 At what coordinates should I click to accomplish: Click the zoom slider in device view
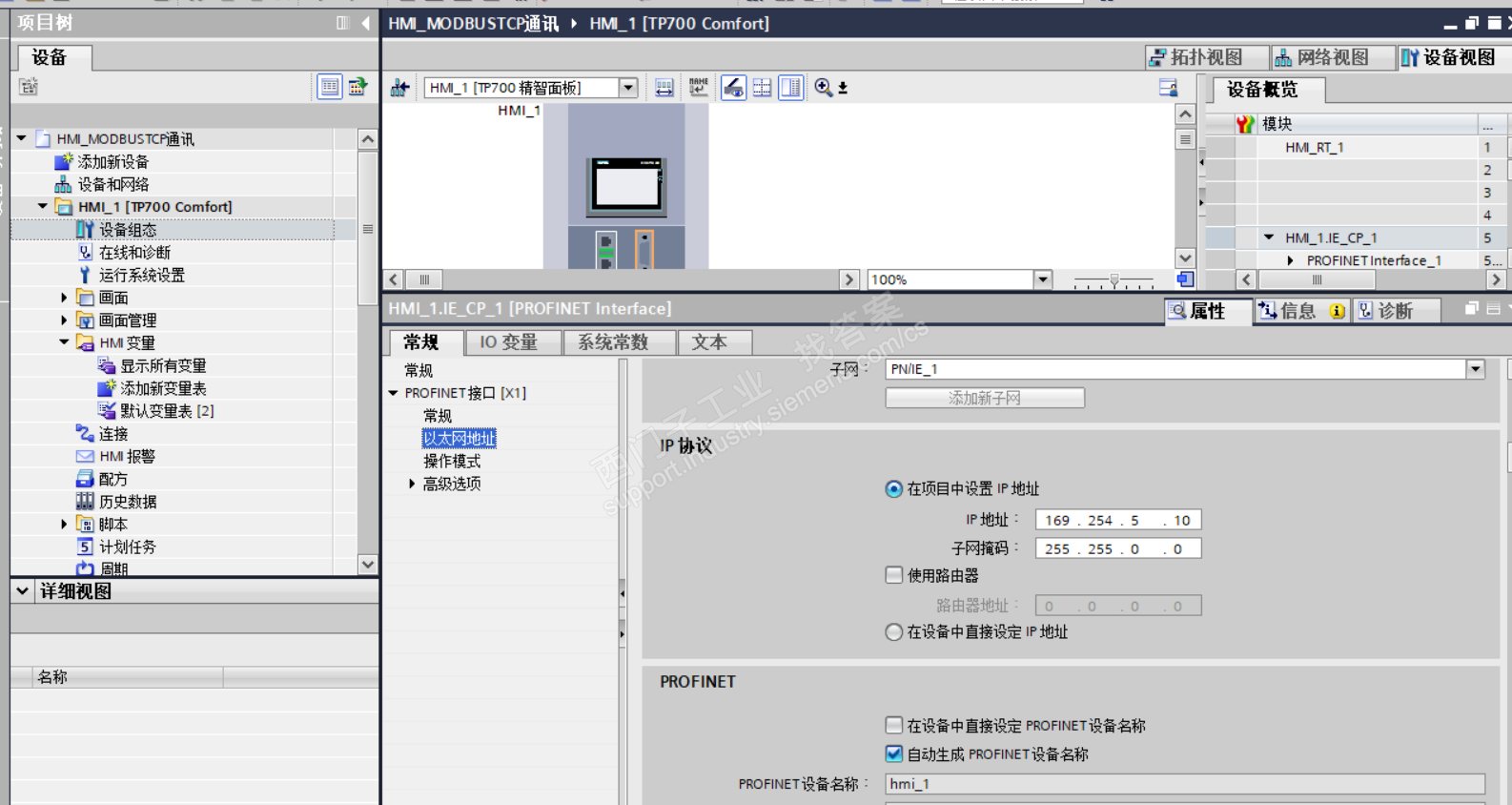tap(1114, 281)
